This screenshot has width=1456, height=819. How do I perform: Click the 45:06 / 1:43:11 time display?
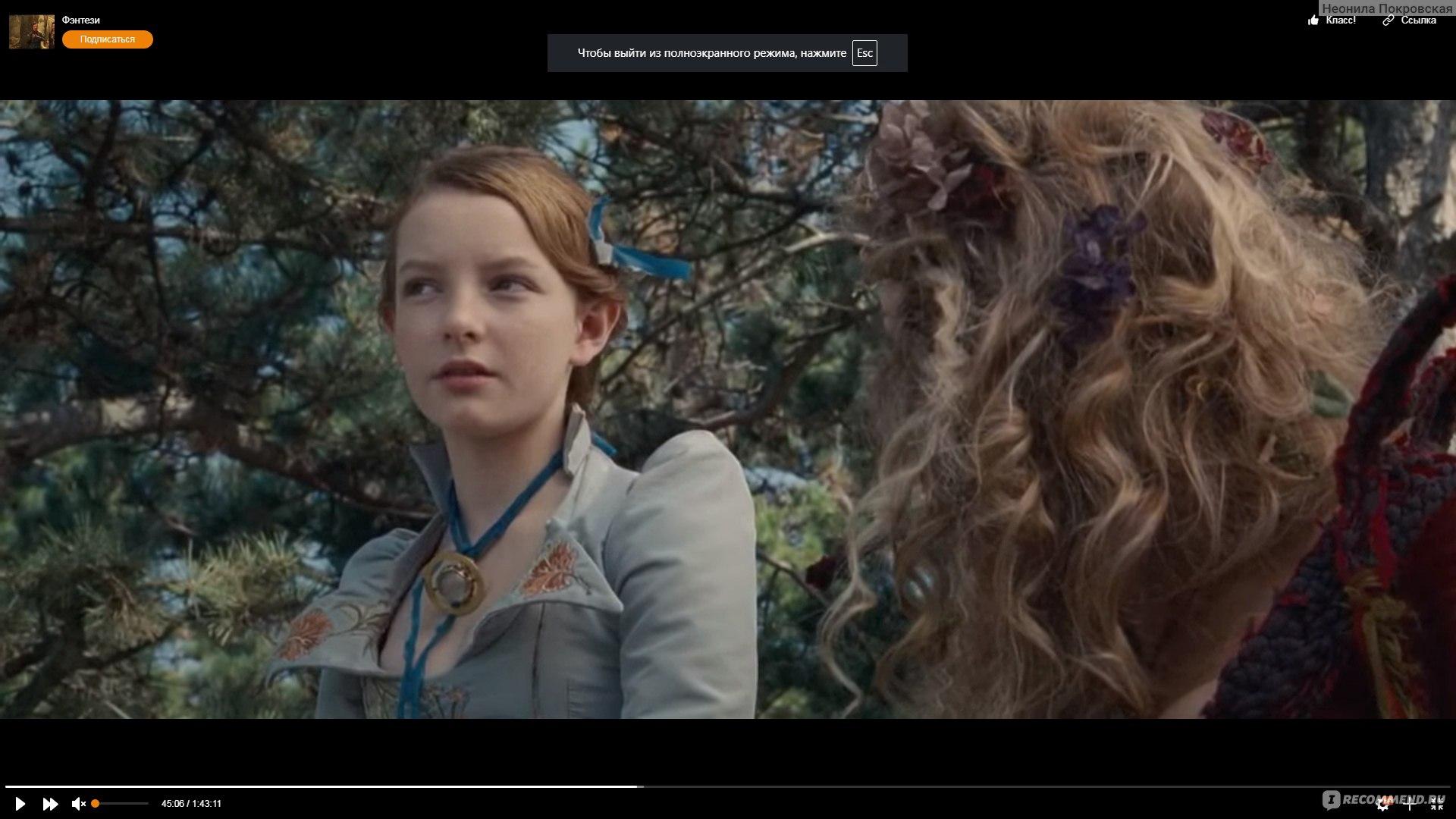191,804
